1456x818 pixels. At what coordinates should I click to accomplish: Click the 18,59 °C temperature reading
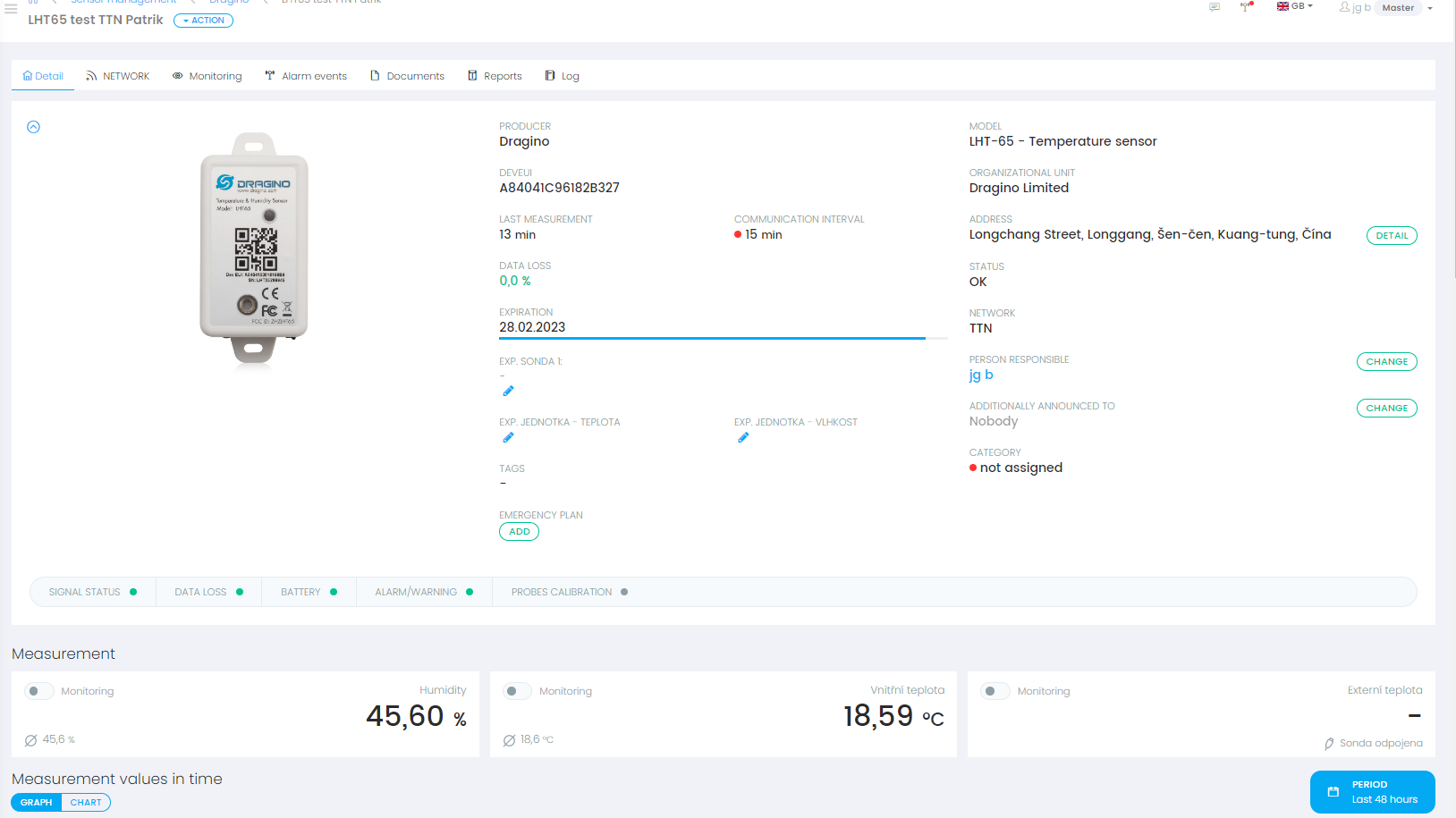893,716
